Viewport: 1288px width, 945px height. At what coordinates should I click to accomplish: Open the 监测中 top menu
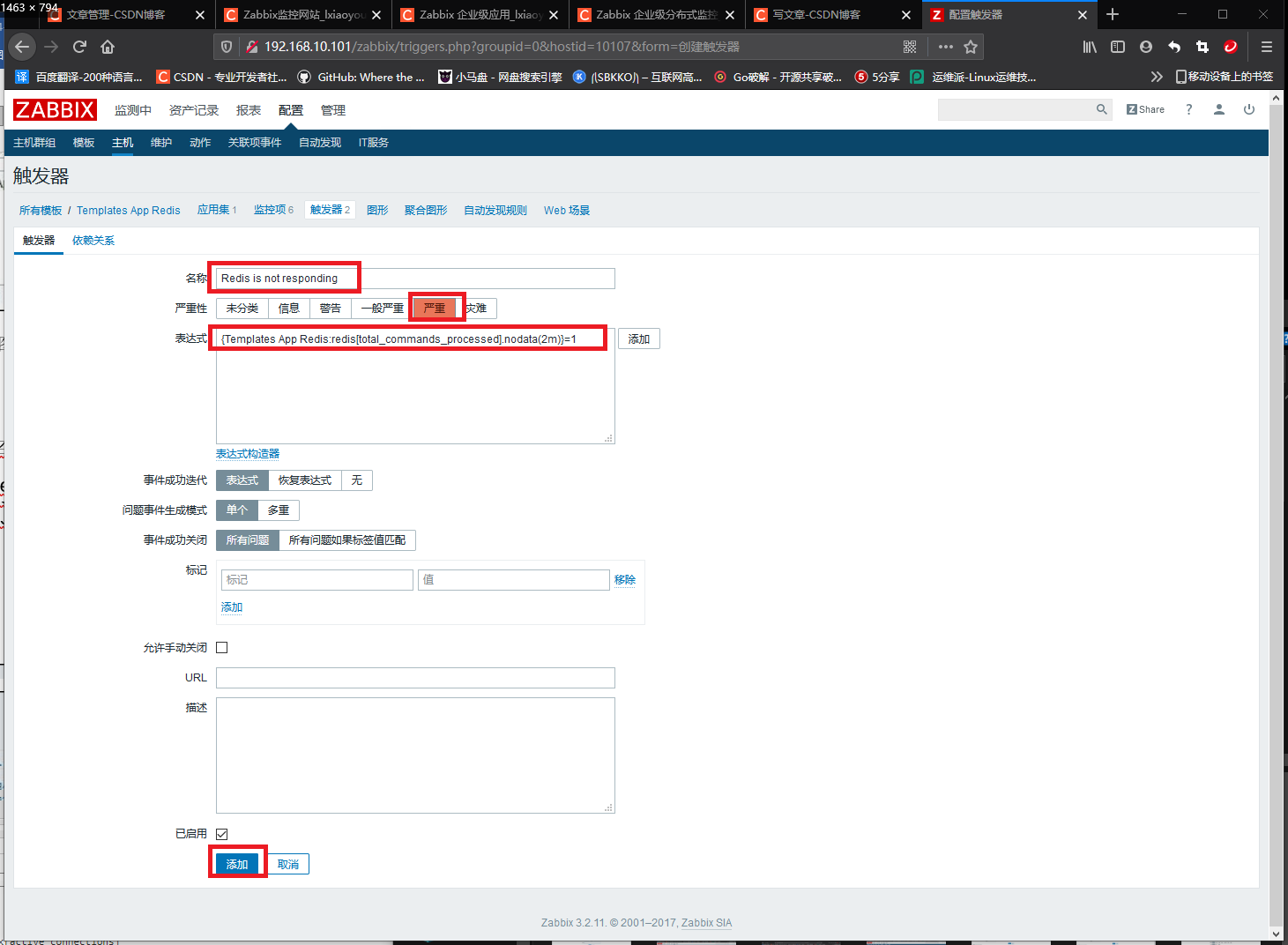[133, 110]
